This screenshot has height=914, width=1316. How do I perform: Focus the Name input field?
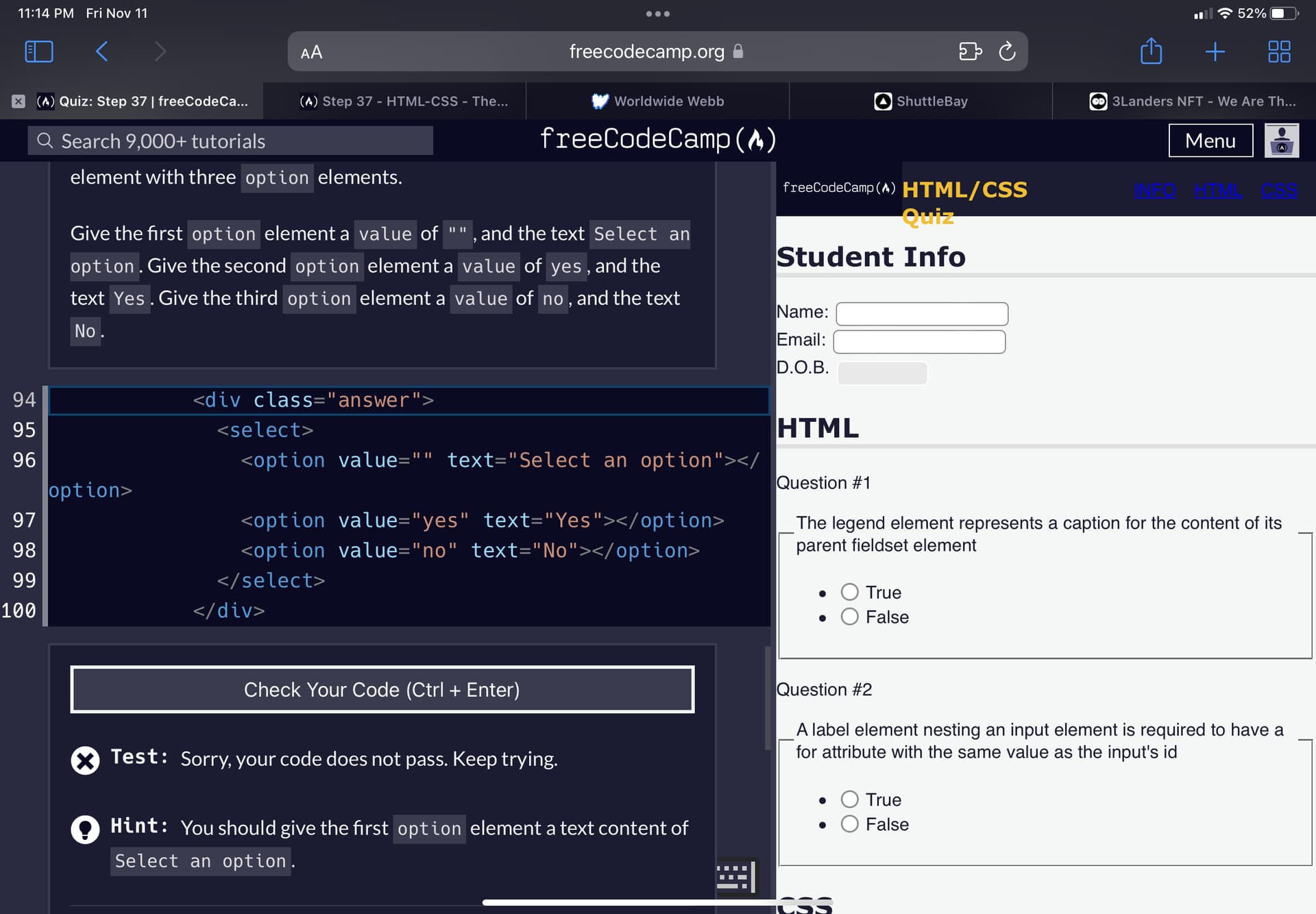tap(922, 314)
